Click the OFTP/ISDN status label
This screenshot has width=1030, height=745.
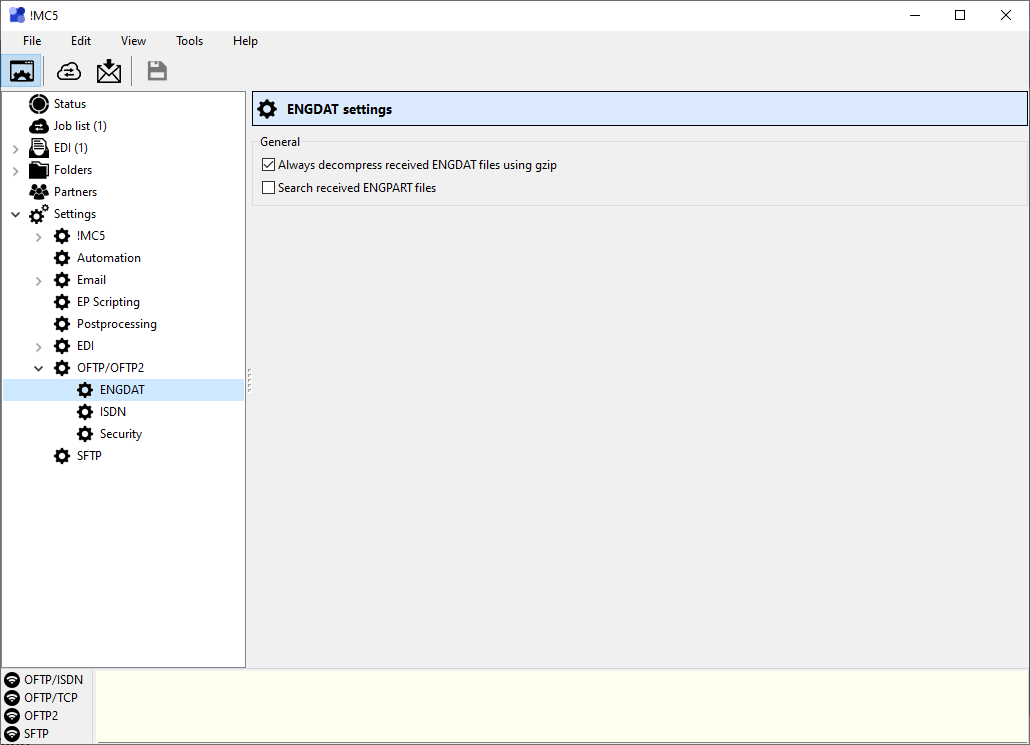coord(54,679)
